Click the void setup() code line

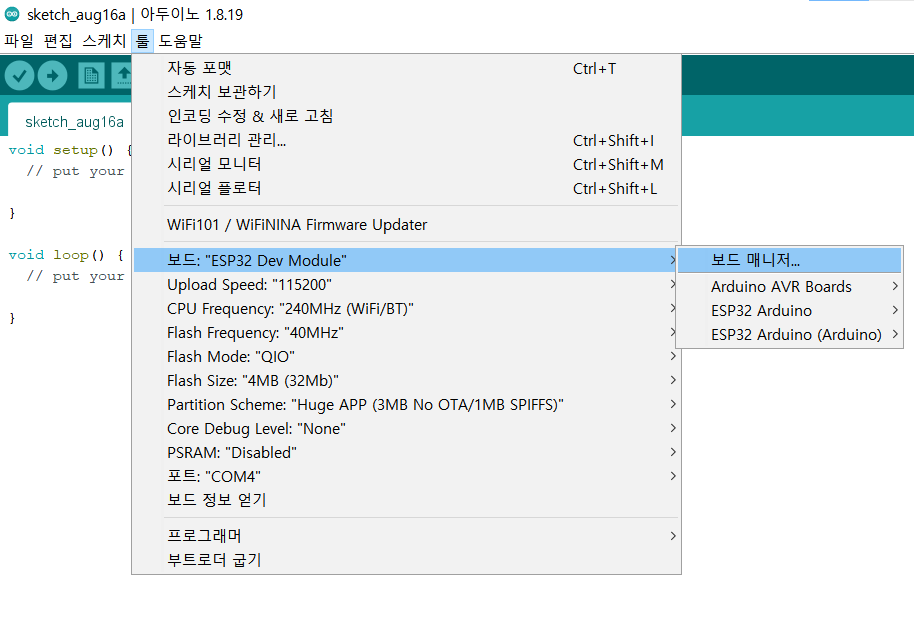pyautogui.click(x=70, y=150)
